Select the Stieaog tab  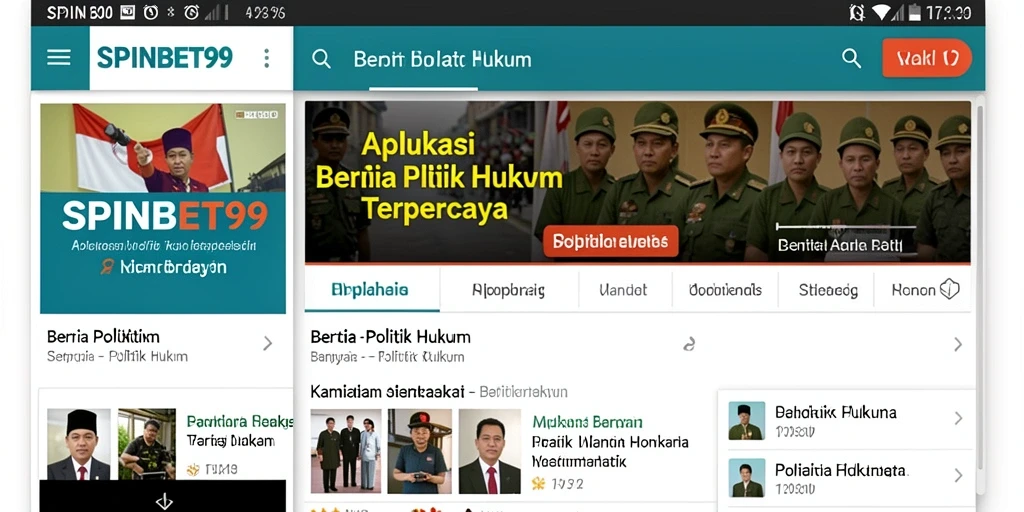(828, 291)
